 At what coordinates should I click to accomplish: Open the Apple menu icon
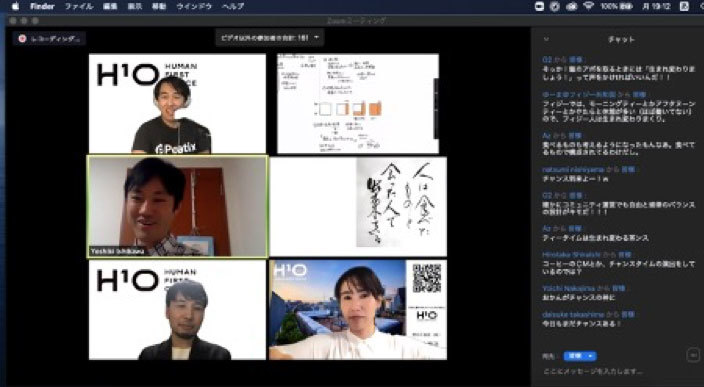(x=16, y=6)
